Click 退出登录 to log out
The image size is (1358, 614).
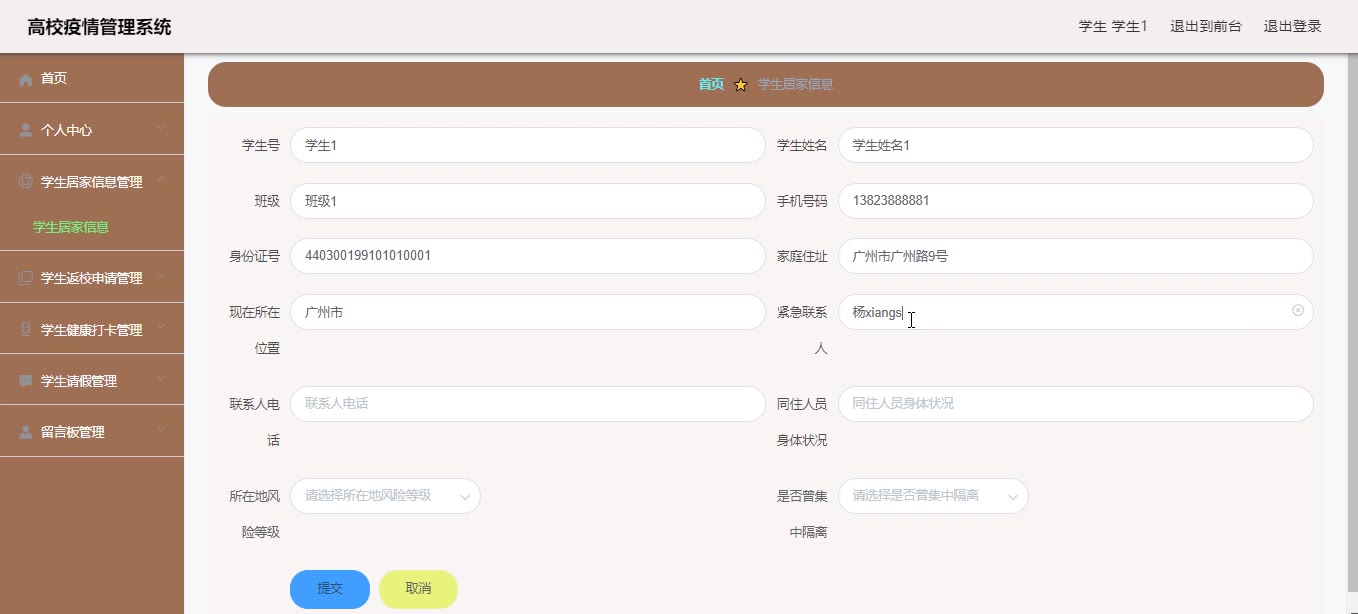1293,26
